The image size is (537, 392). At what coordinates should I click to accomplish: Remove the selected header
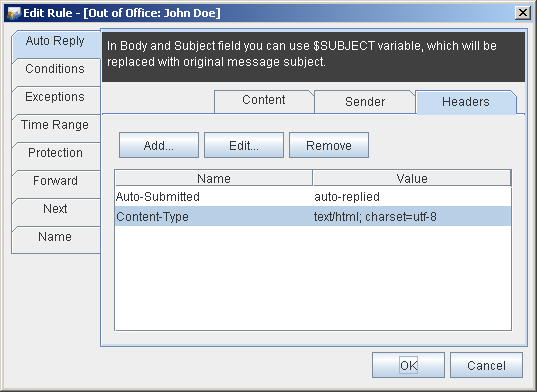tap(329, 145)
